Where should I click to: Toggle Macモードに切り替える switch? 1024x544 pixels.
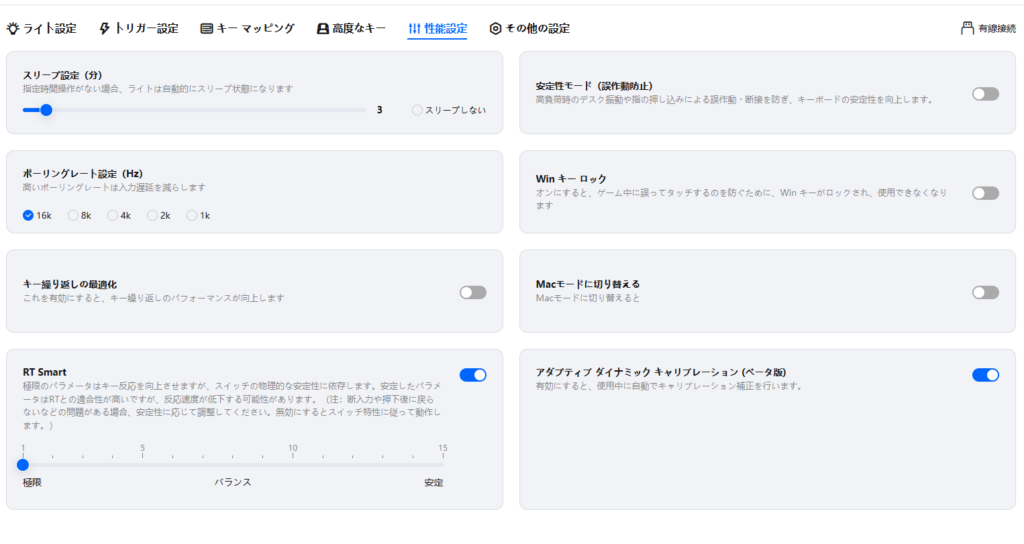(x=984, y=292)
